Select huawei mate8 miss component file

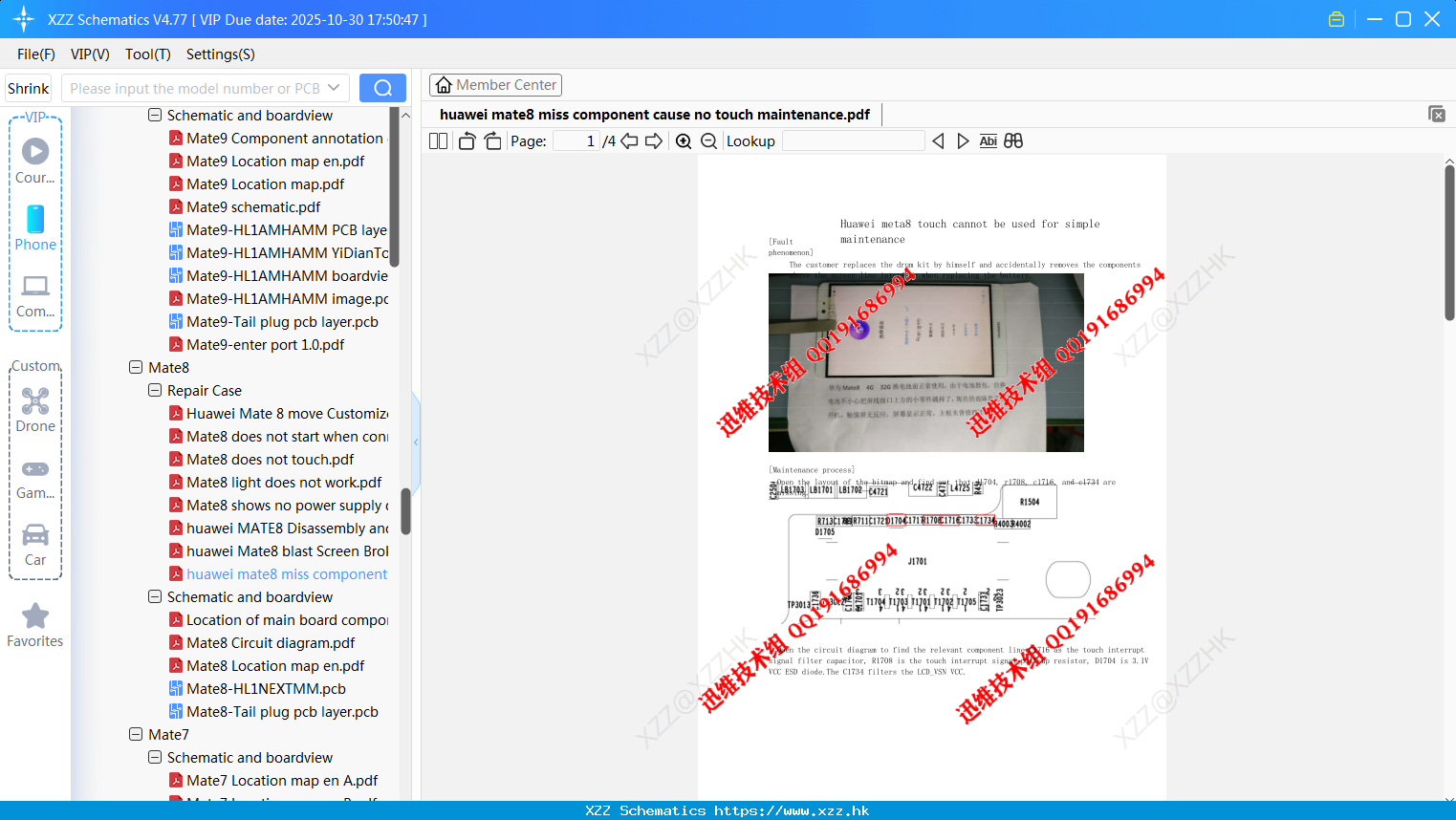pyautogui.click(x=278, y=573)
